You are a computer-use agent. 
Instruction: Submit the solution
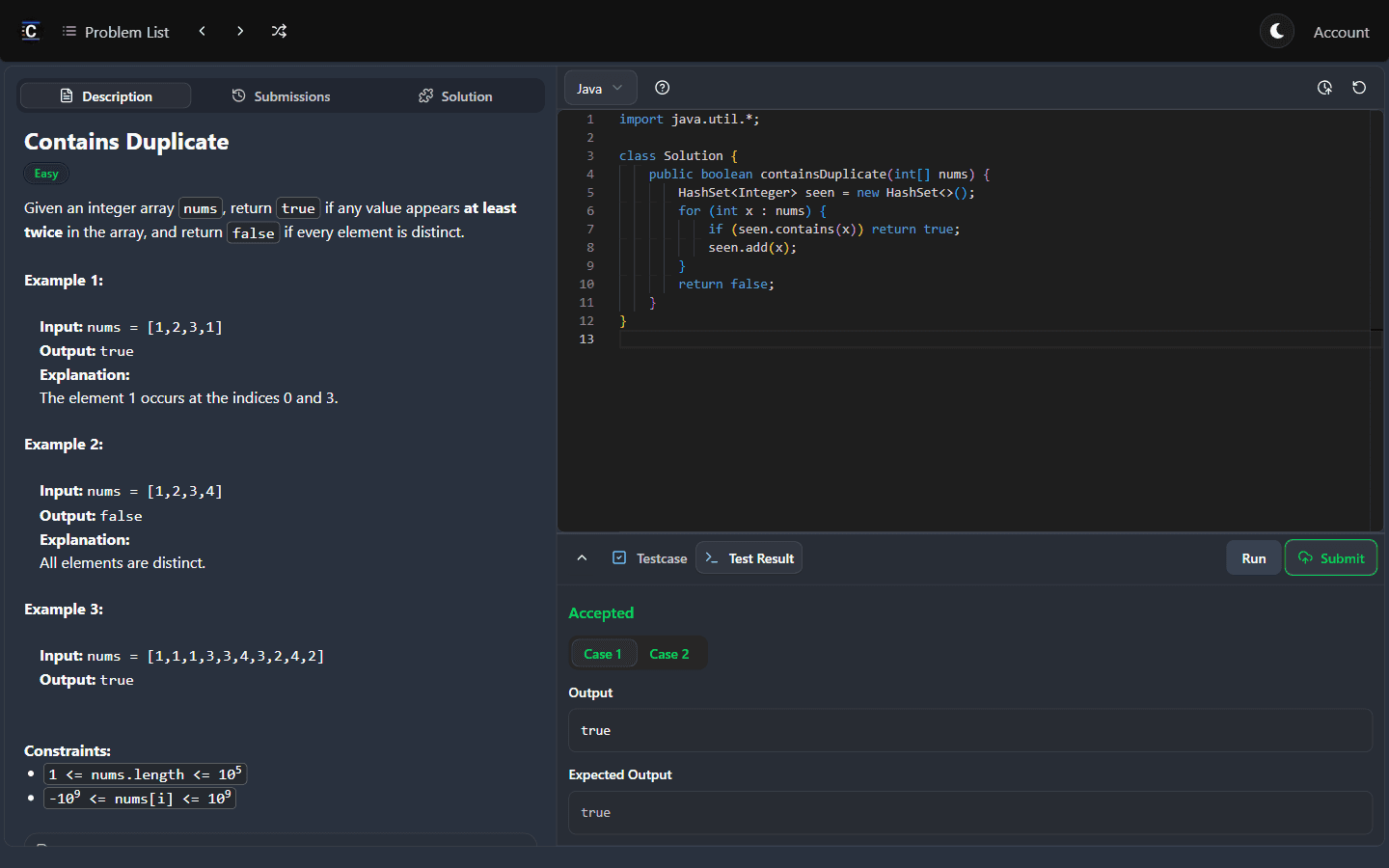(1331, 557)
